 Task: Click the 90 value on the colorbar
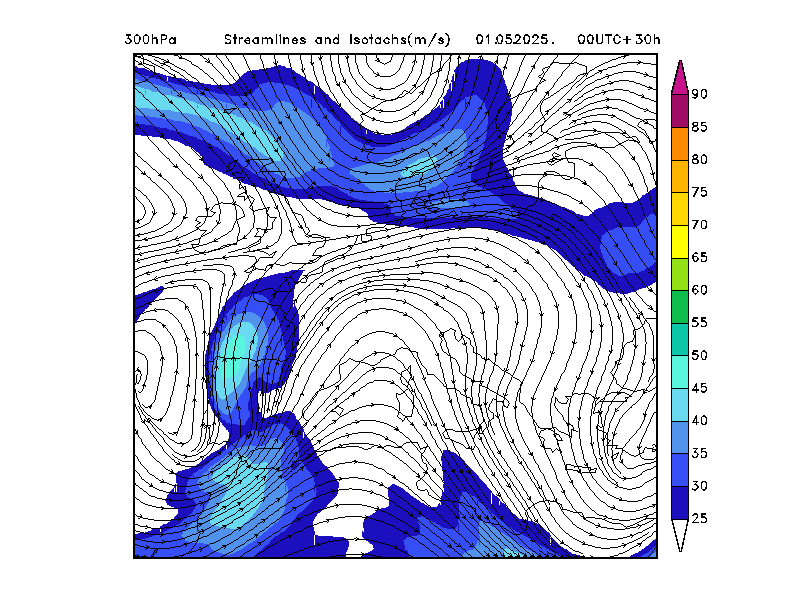click(x=700, y=94)
